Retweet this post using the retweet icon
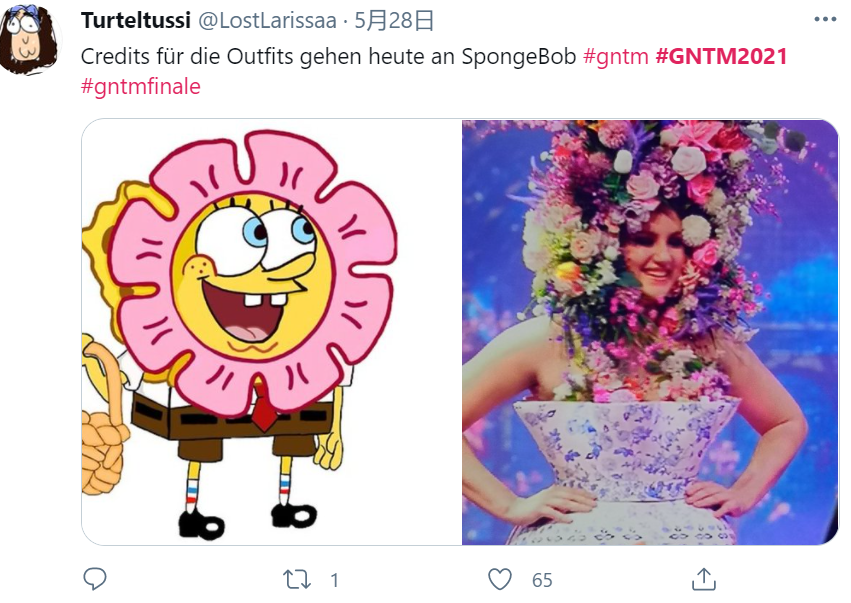This screenshot has height=603, width=851. 297,579
